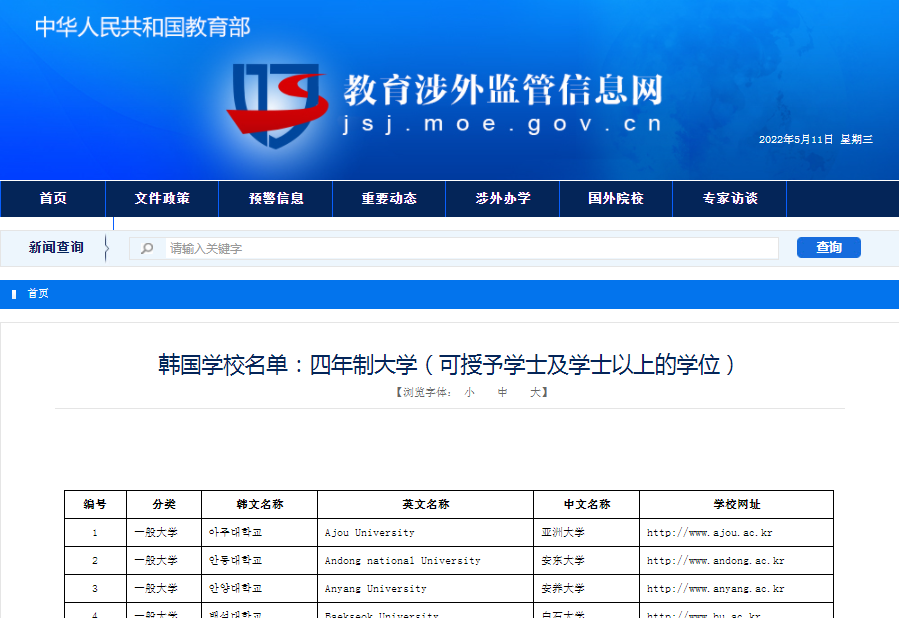
Task: Open the 重要动态 navigation menu item
Action: [389, 198]
